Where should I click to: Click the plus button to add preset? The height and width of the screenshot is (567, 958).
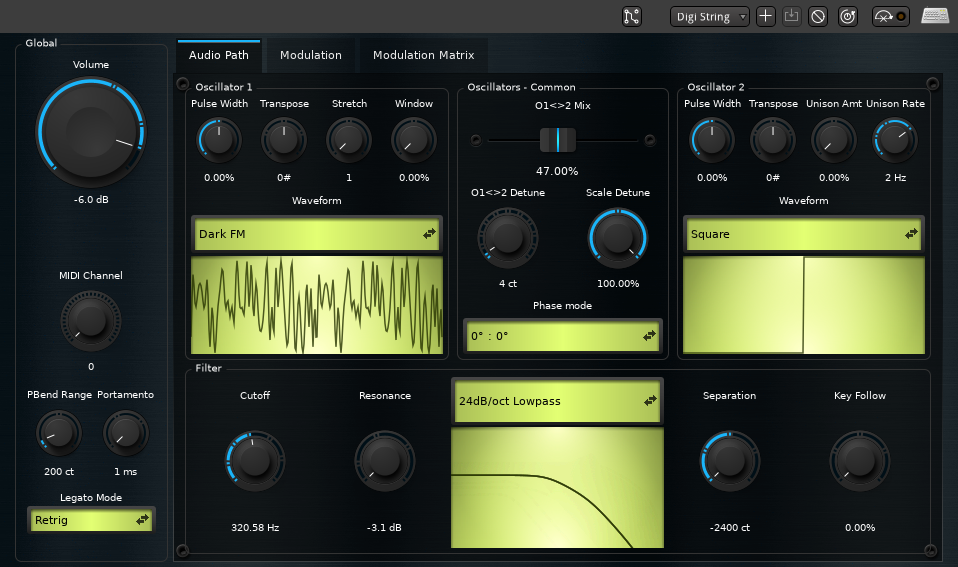(x=765, y=16)
